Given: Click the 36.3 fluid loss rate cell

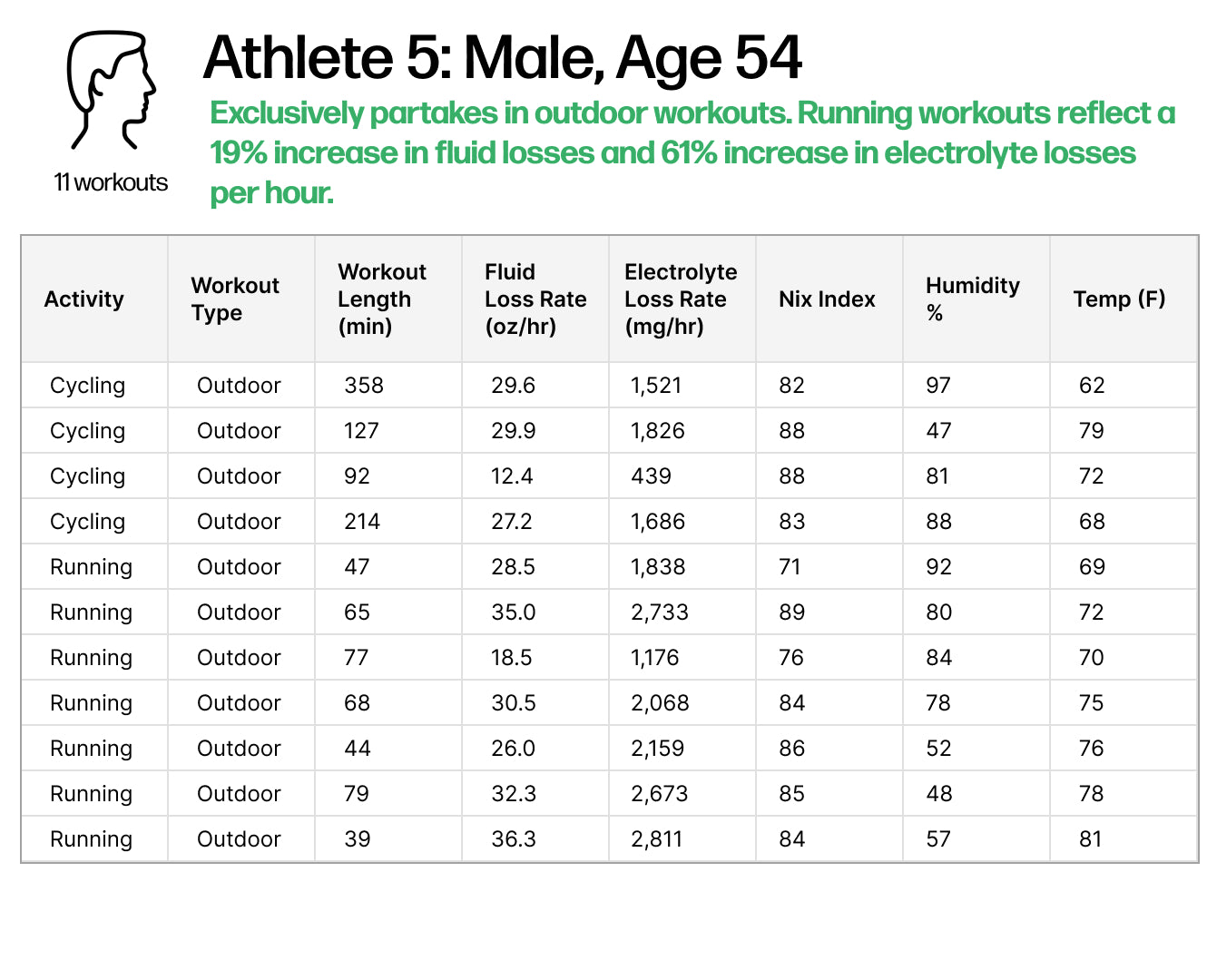Looking at the screenshot, I should click(514, 839).
